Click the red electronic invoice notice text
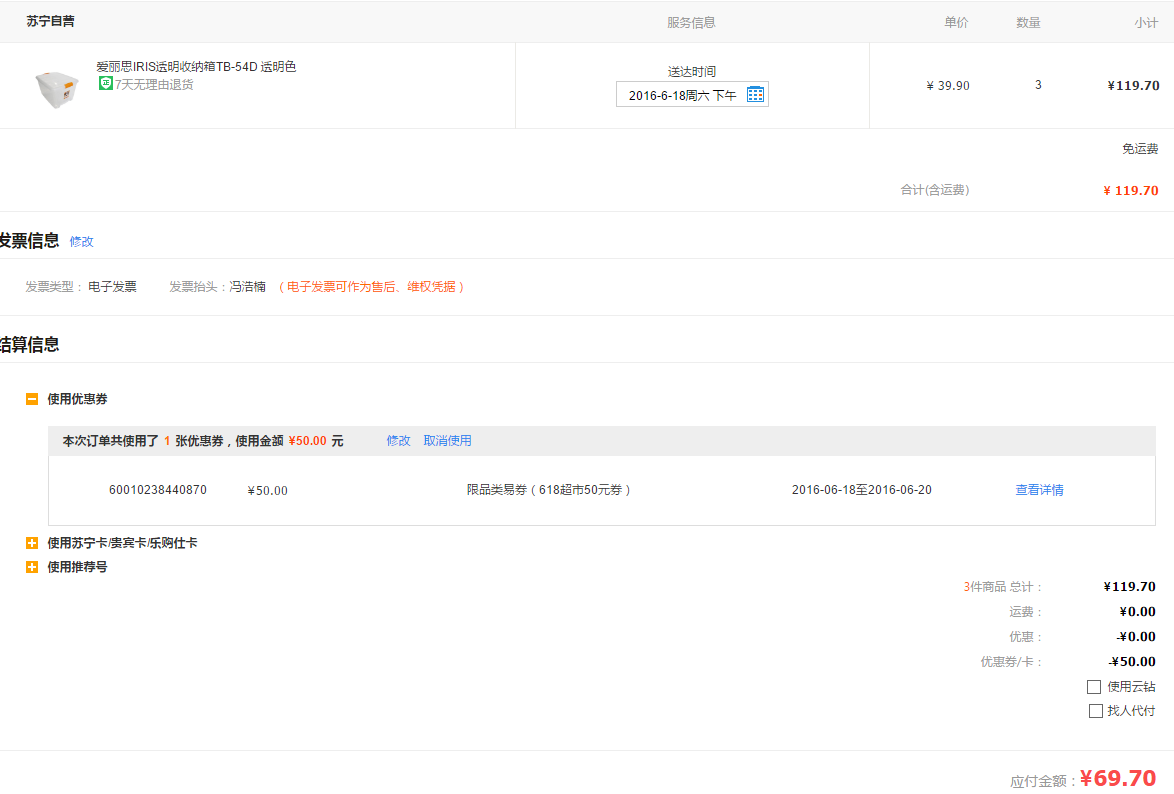 [371, 287]
